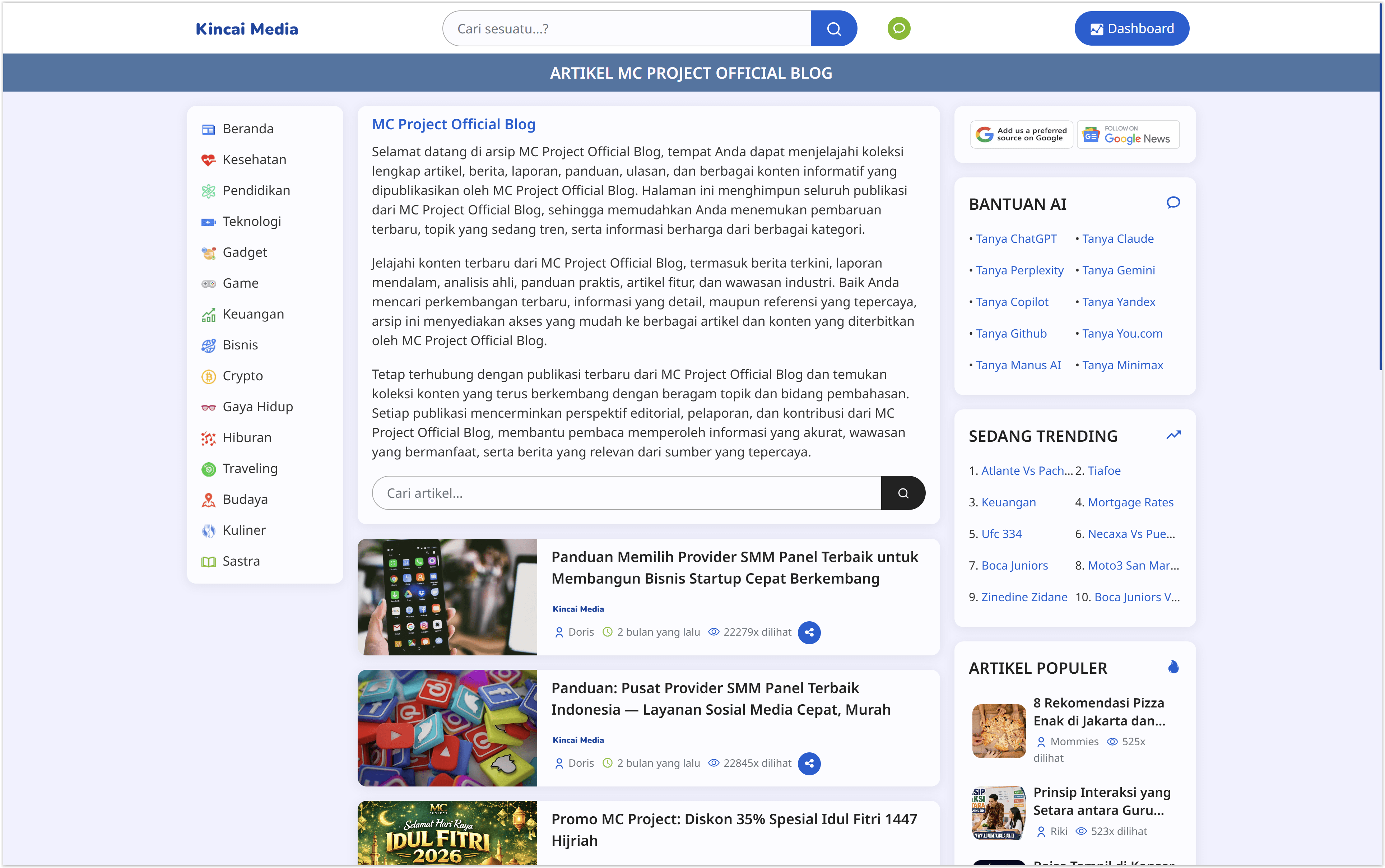Screen dimensions: 1385x868
Task: Click the Sastra open book icon
Action: pos(208,562)
